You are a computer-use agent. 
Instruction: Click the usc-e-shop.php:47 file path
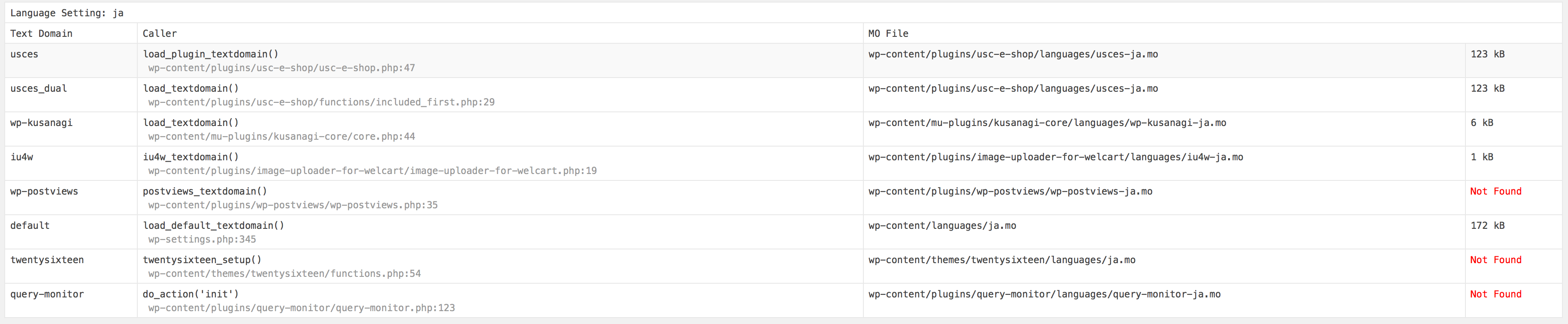click(282, 68)
